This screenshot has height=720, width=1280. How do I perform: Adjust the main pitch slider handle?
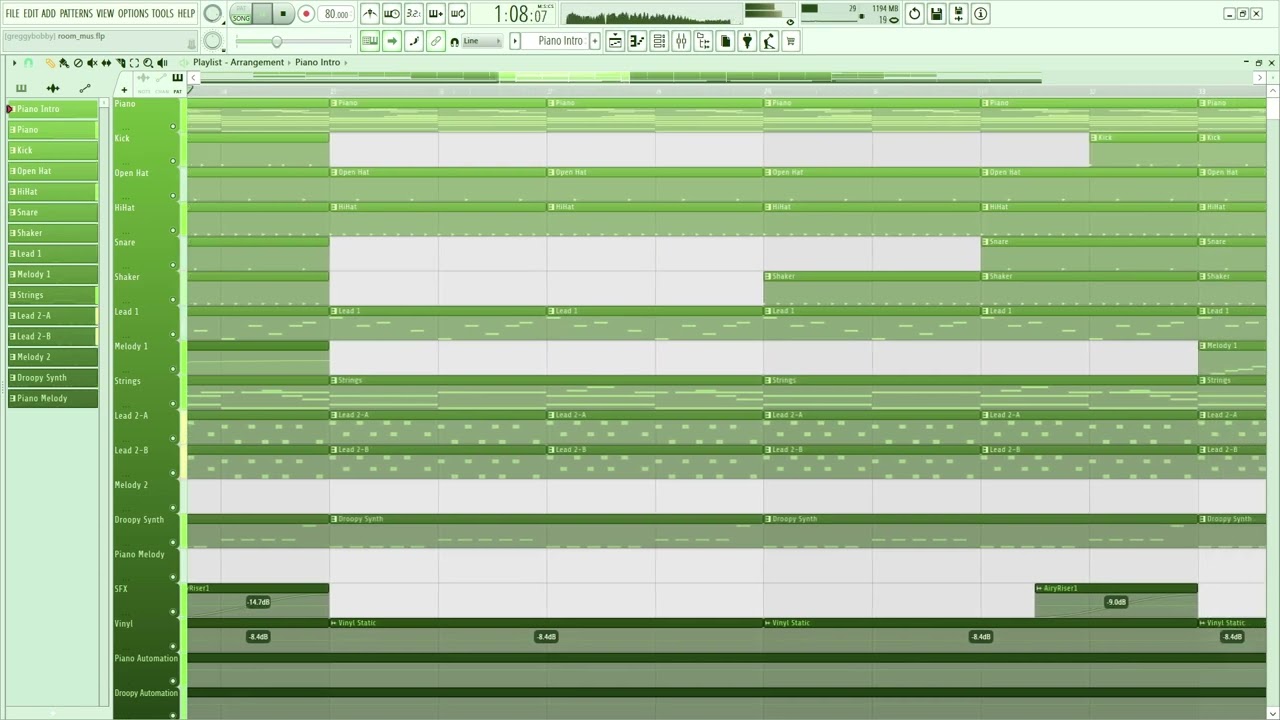[276, 42]
